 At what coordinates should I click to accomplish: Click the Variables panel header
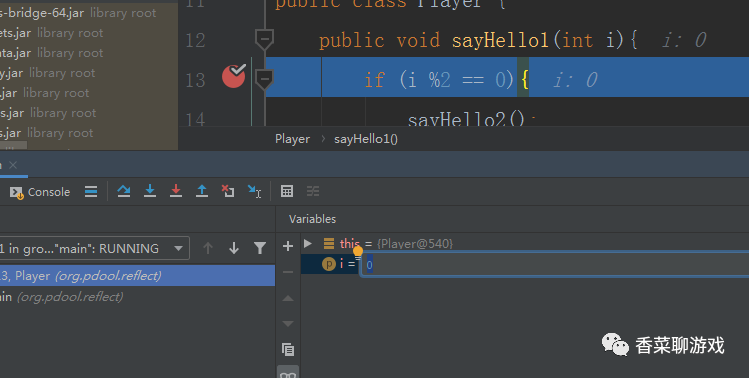pos(312,219)
